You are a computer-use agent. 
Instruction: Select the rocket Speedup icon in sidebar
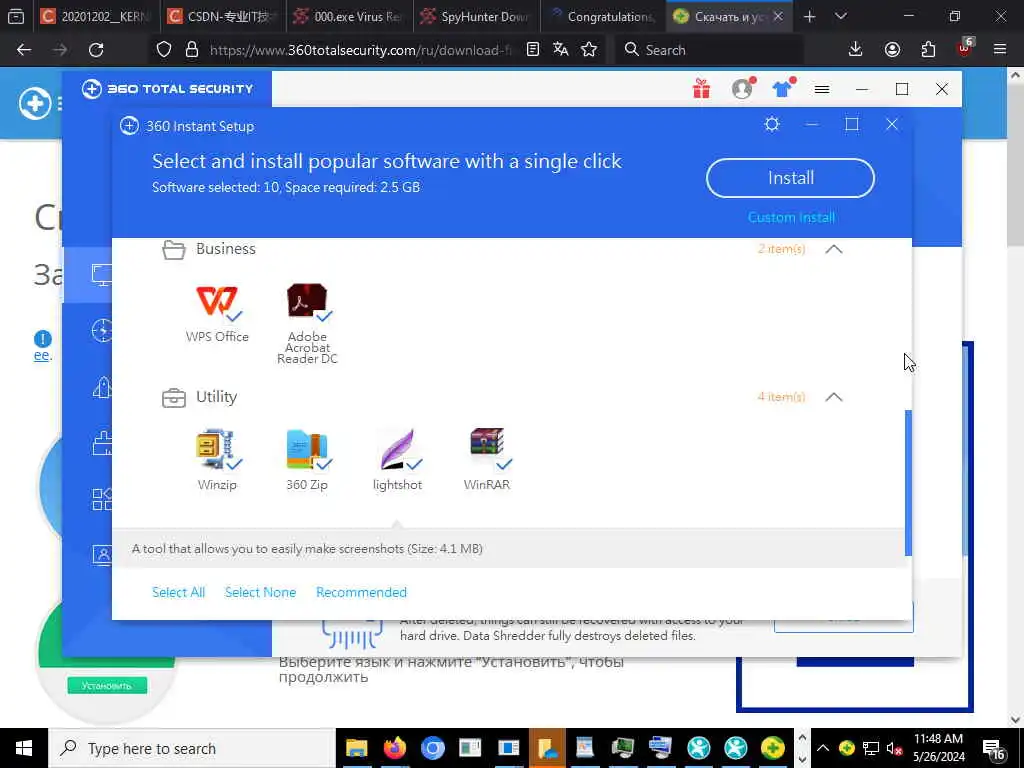click(x=101, y=387)
